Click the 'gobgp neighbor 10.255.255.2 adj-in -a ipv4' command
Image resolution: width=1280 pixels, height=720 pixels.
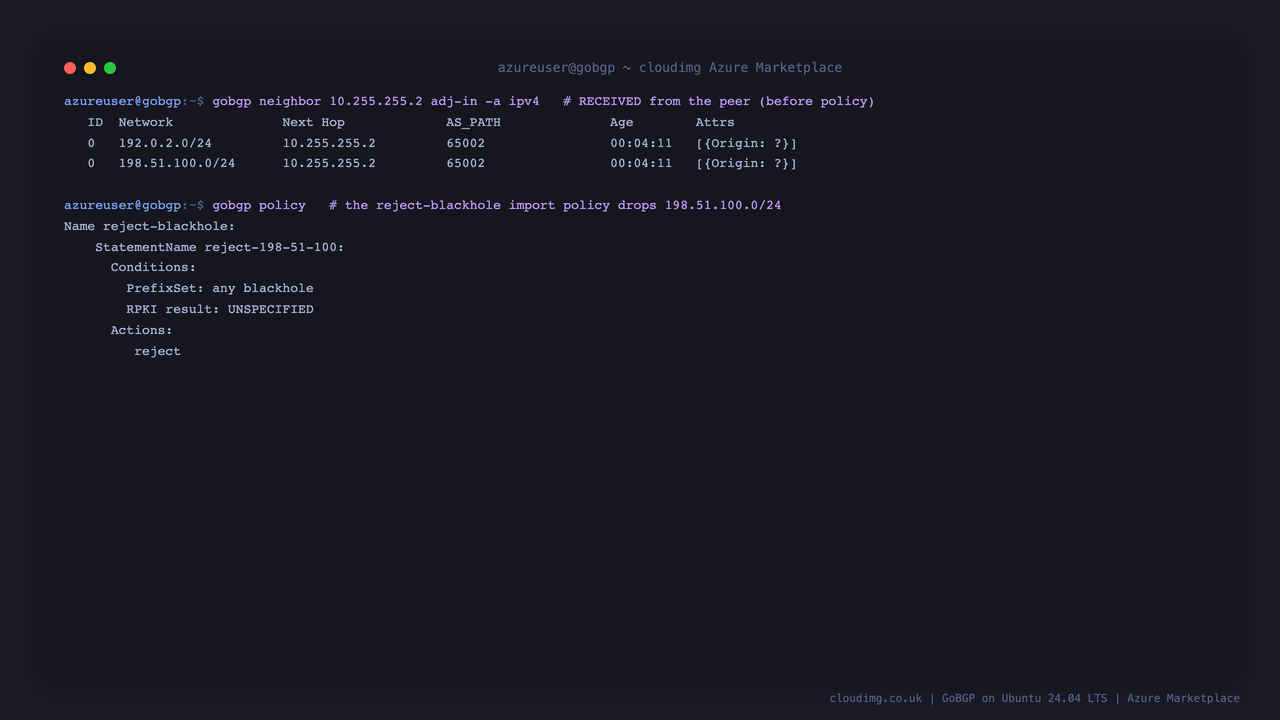coord(376,101)
